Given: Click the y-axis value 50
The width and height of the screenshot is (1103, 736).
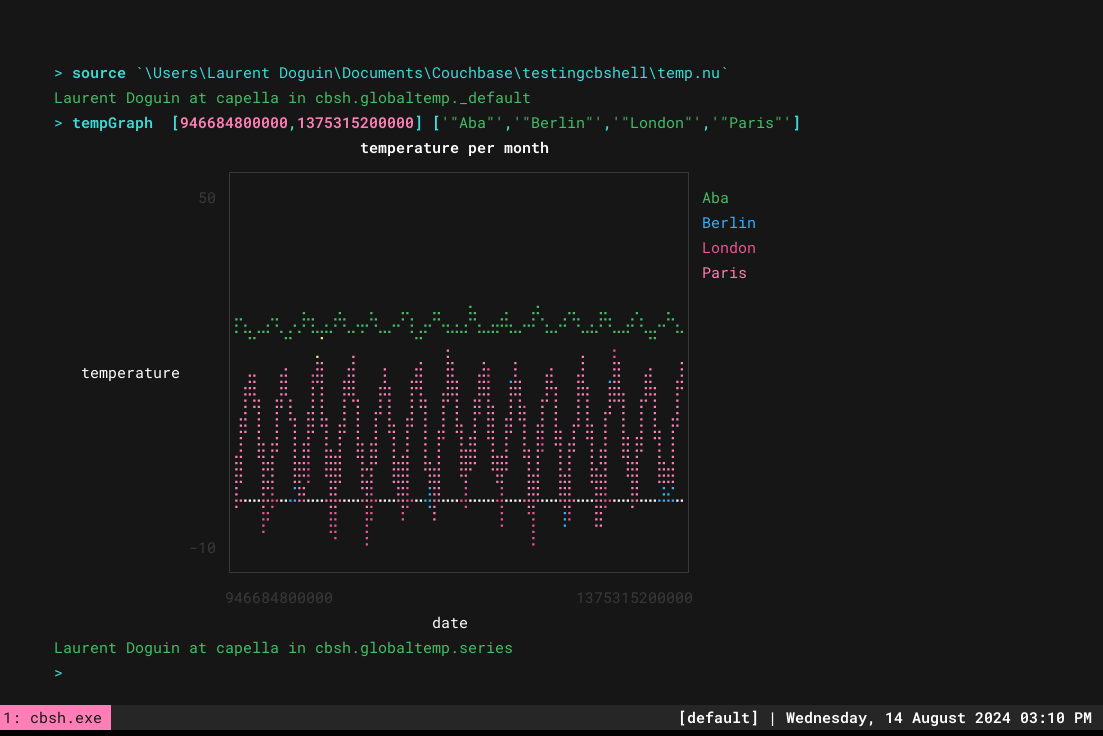Looking at the screenshot, I should 207,198.
